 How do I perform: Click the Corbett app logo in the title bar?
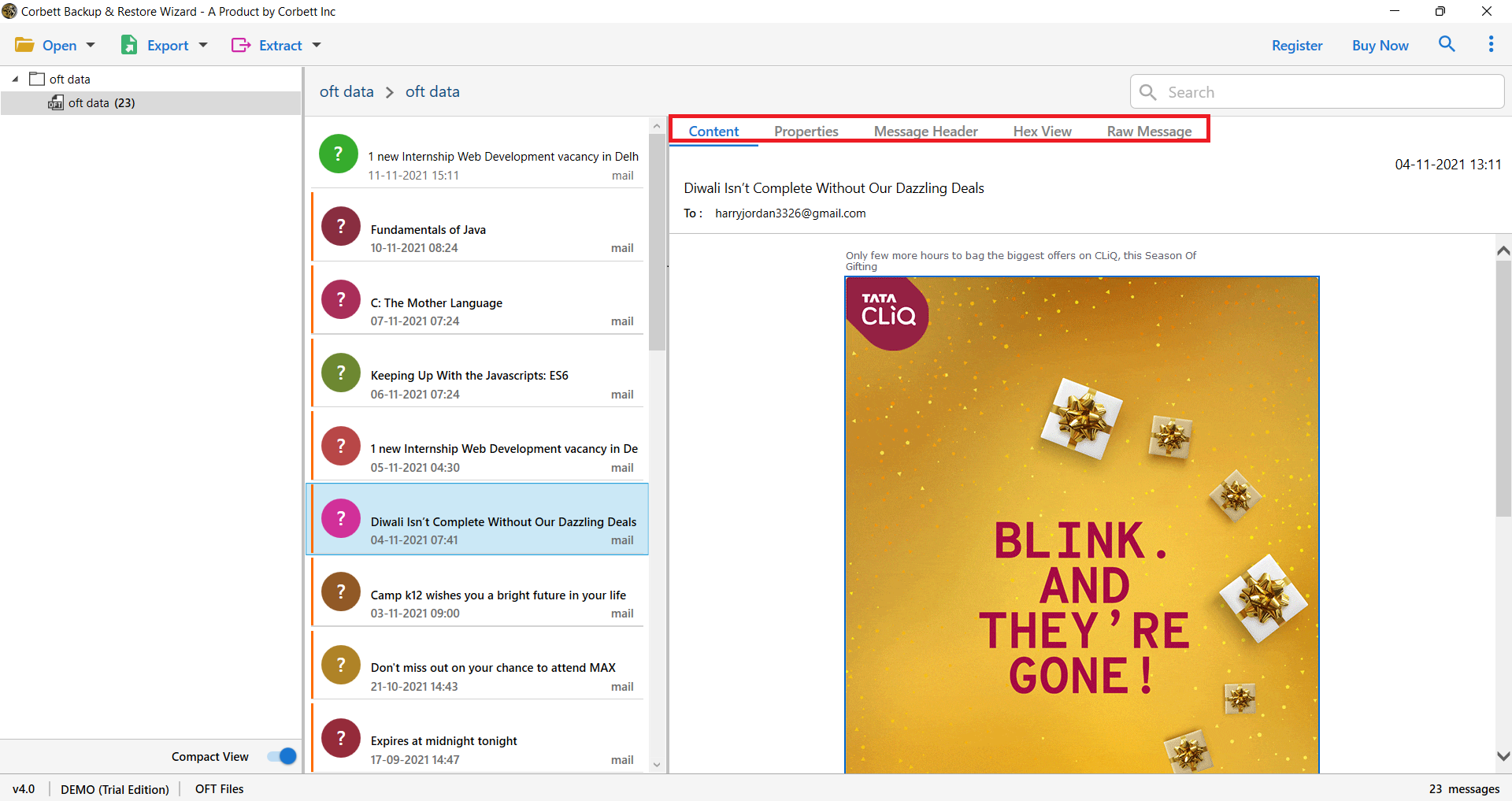coord(9,11)
